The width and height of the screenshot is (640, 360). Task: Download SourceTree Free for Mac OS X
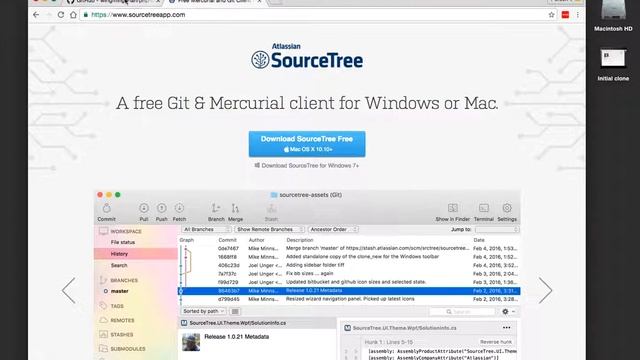(307, 144)
